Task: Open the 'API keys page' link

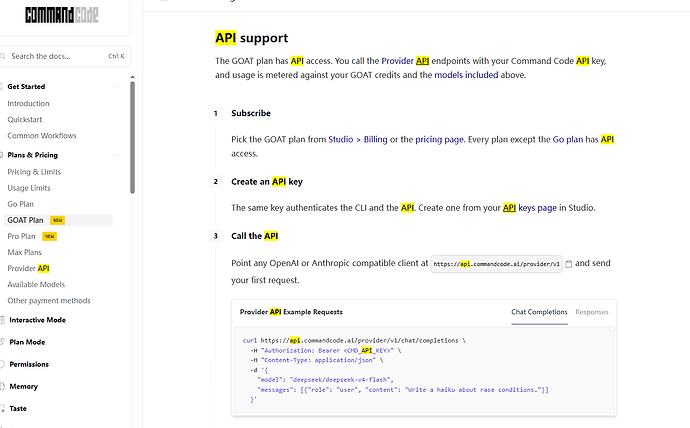Action: tap(529, 208)
